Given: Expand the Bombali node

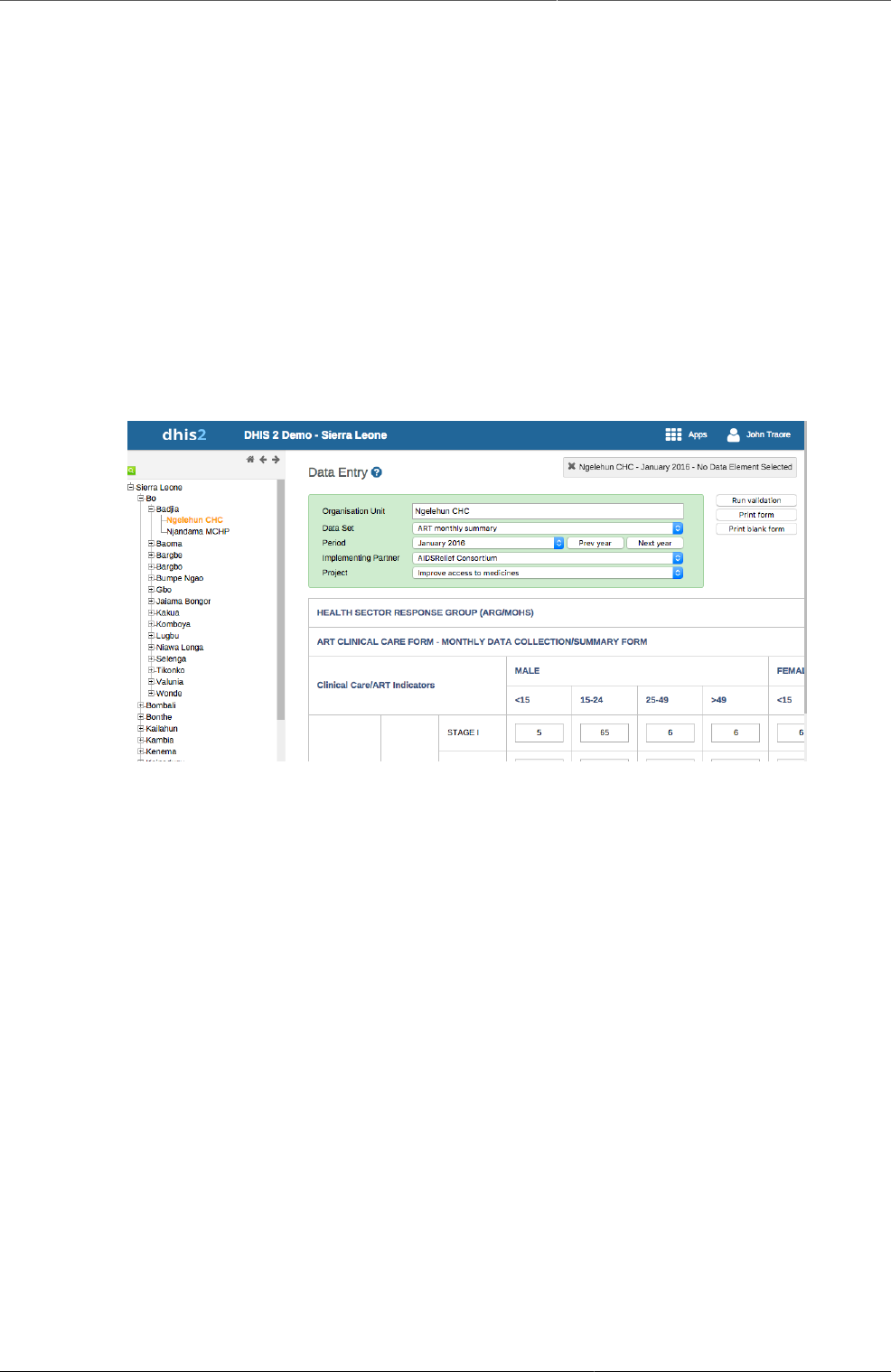Looking at the screenshot, I should pyautogui.click(x=141, y=705).
